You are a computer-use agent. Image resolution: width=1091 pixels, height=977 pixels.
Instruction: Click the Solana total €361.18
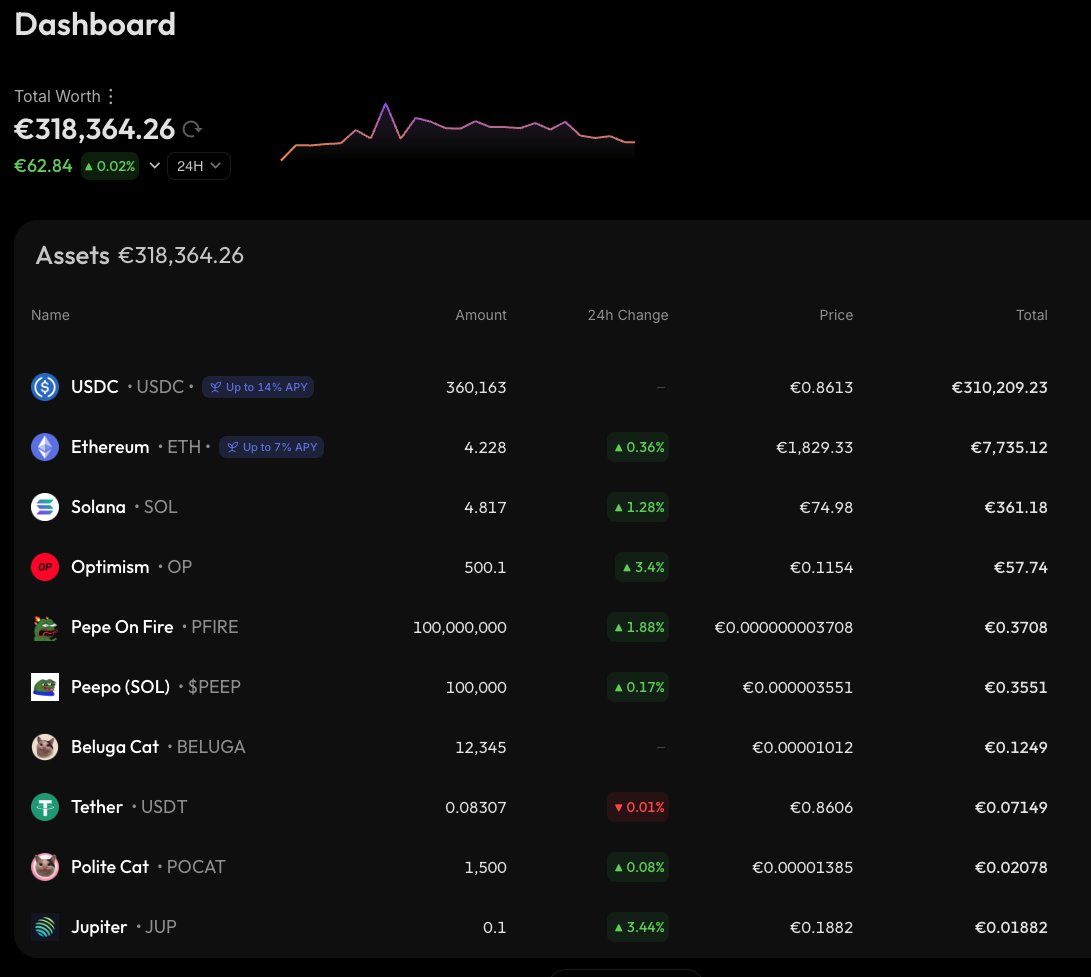(1016, 507)
